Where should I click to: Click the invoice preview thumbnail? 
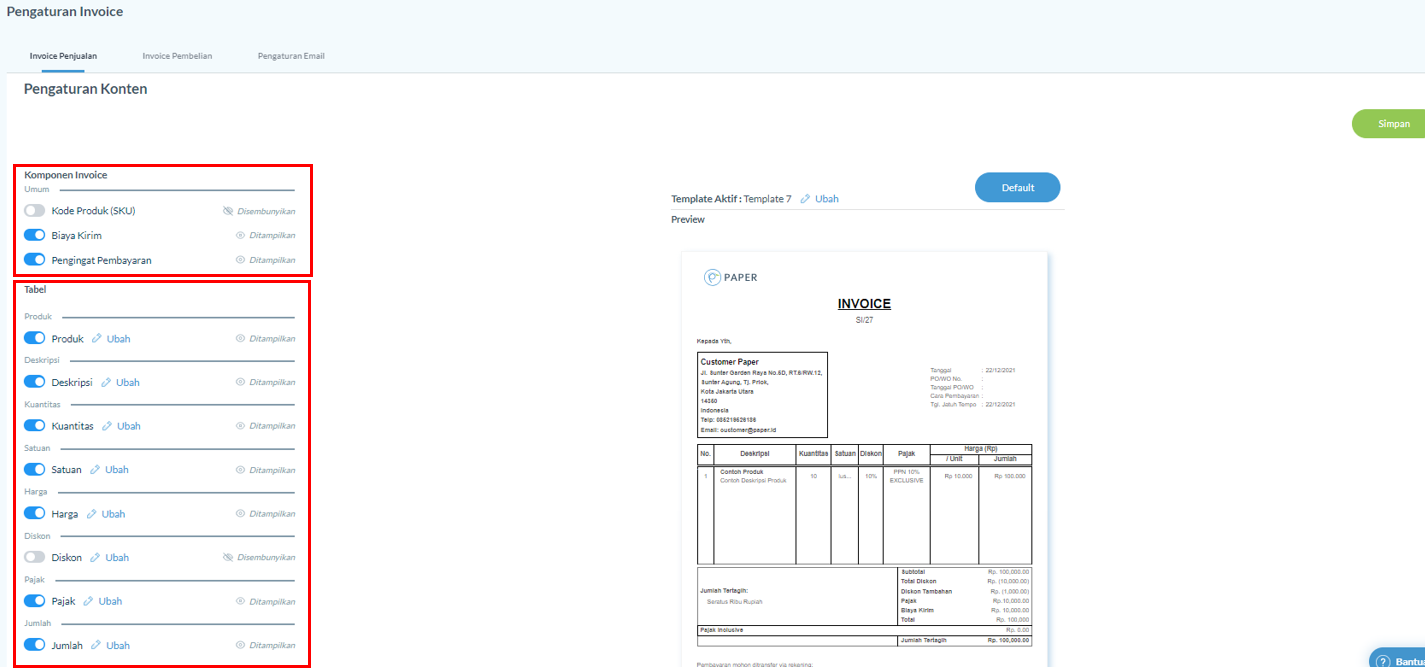pos(864,460)
